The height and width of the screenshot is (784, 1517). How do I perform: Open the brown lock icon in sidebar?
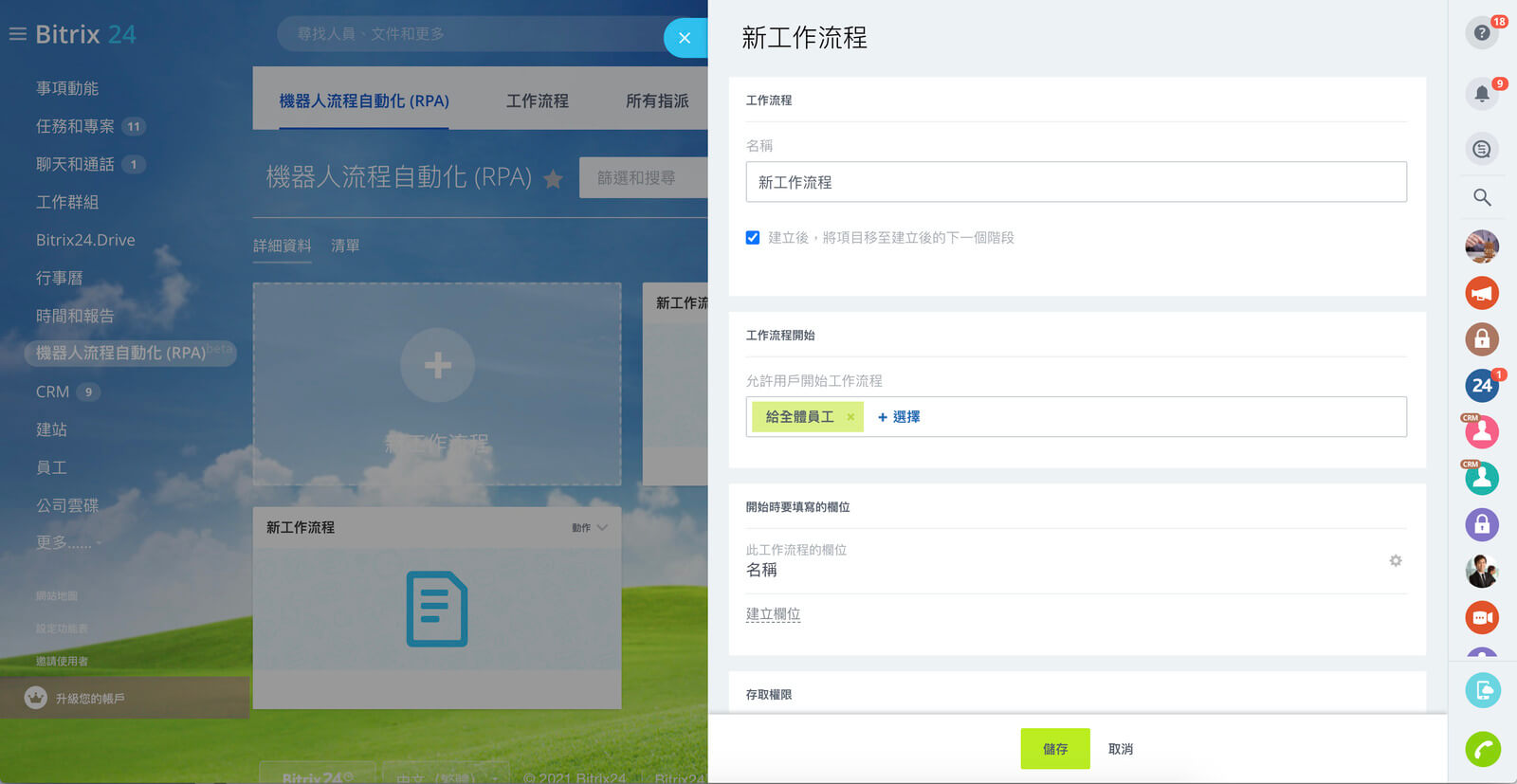pos(1482,339)
